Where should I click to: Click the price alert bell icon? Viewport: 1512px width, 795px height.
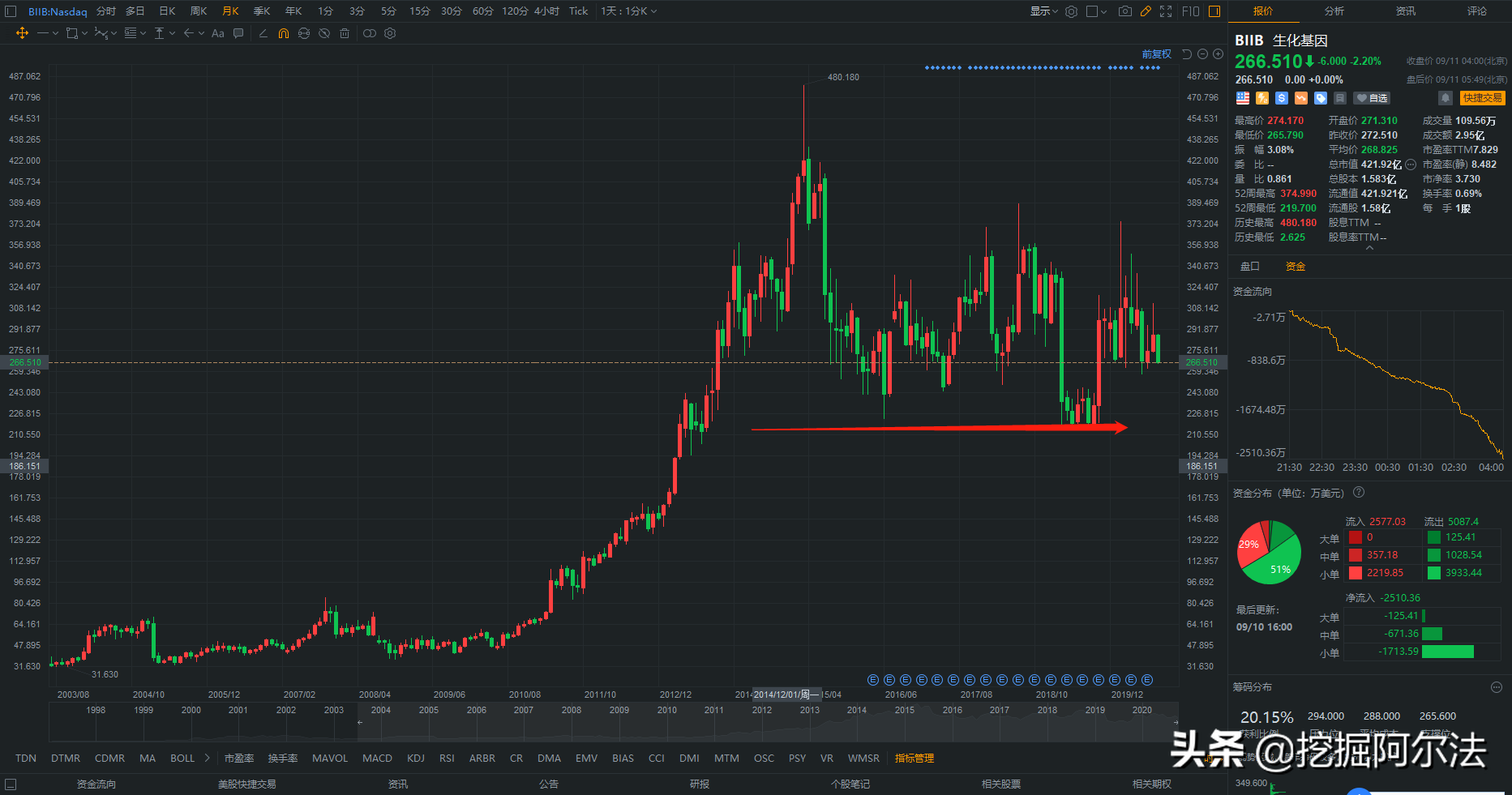(1445, 98)
